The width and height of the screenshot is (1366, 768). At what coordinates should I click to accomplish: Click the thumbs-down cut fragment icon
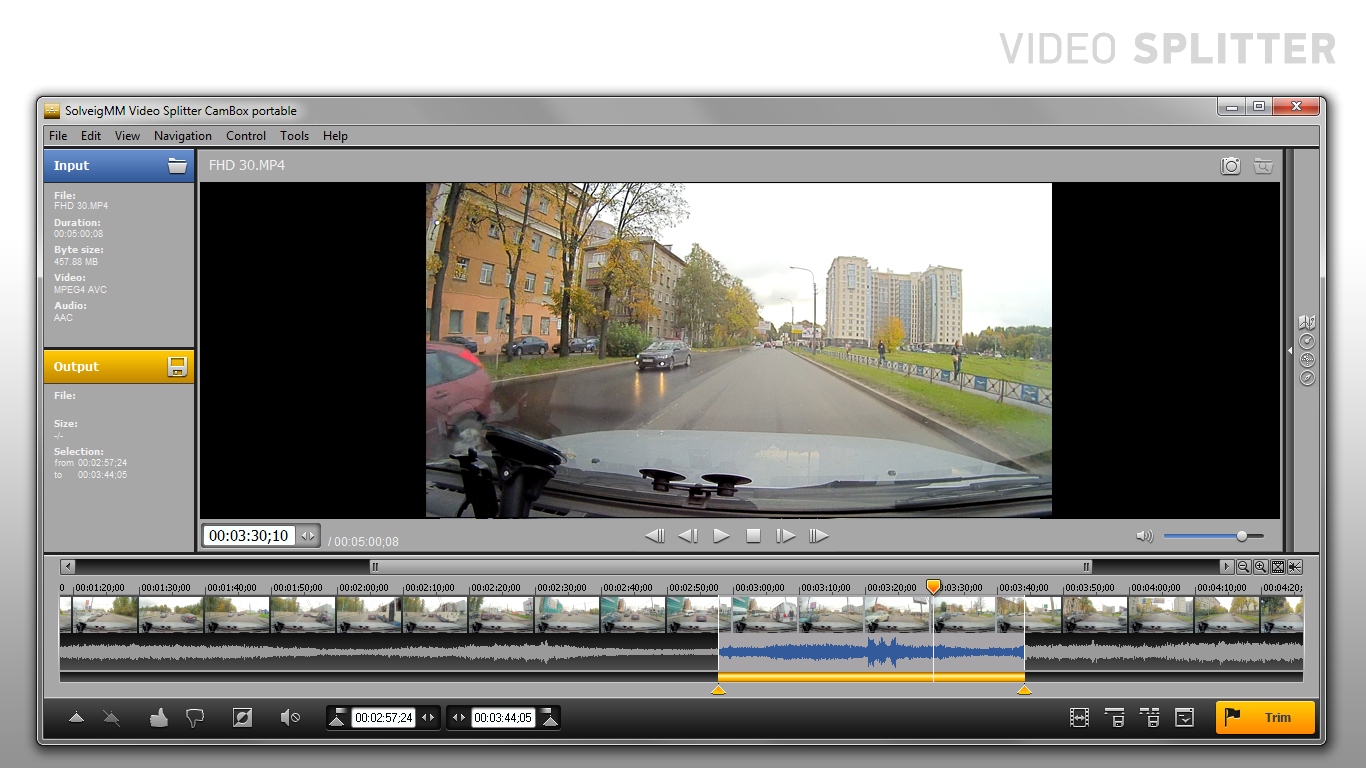tap(195, 717)
